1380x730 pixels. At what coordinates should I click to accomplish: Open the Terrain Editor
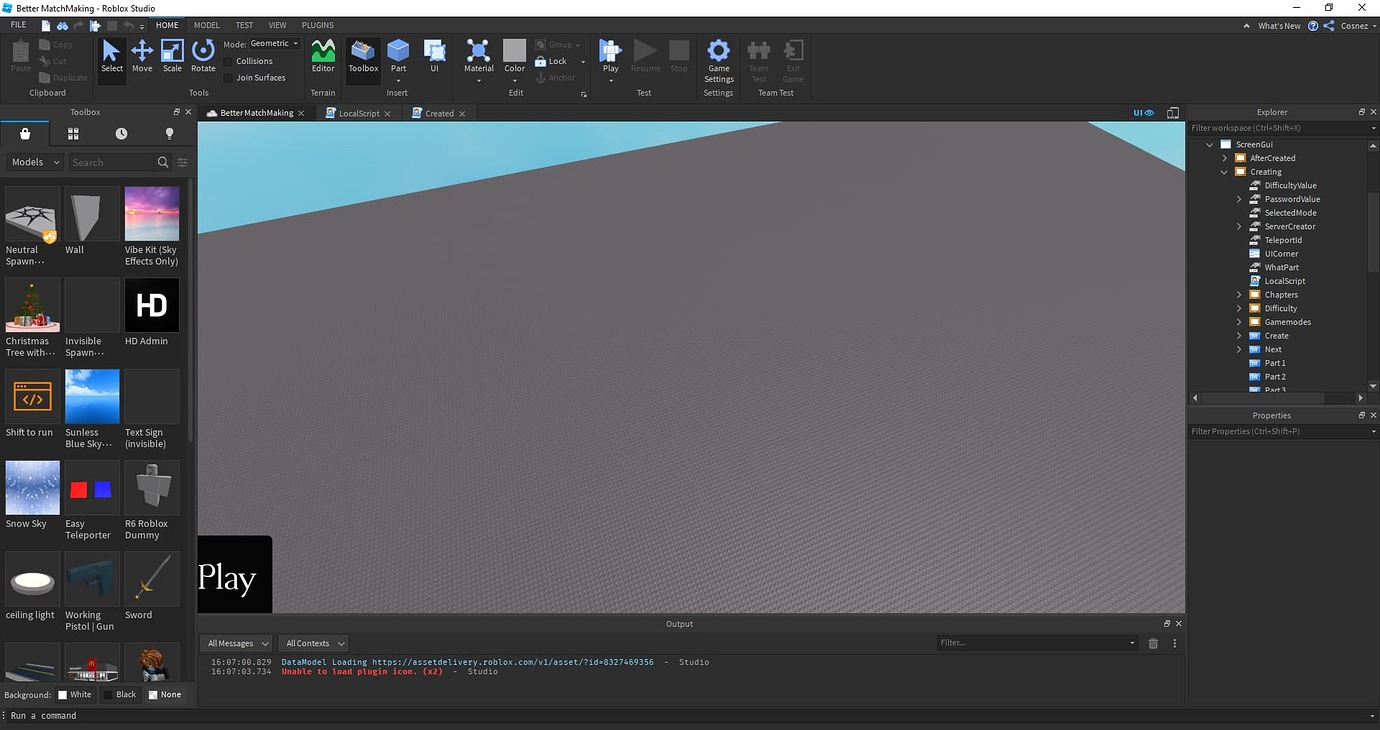coord(323,56)
